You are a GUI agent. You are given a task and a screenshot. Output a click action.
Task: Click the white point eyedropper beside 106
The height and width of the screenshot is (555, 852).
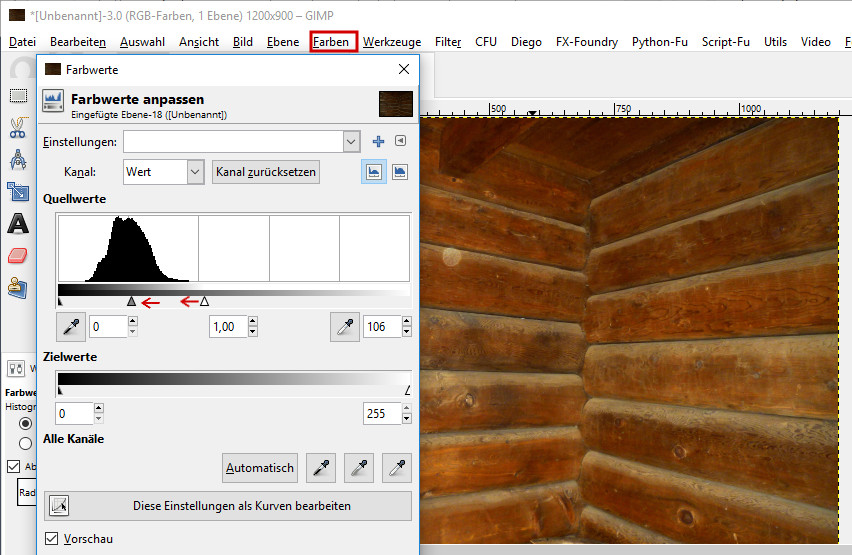tap(344, 326)
